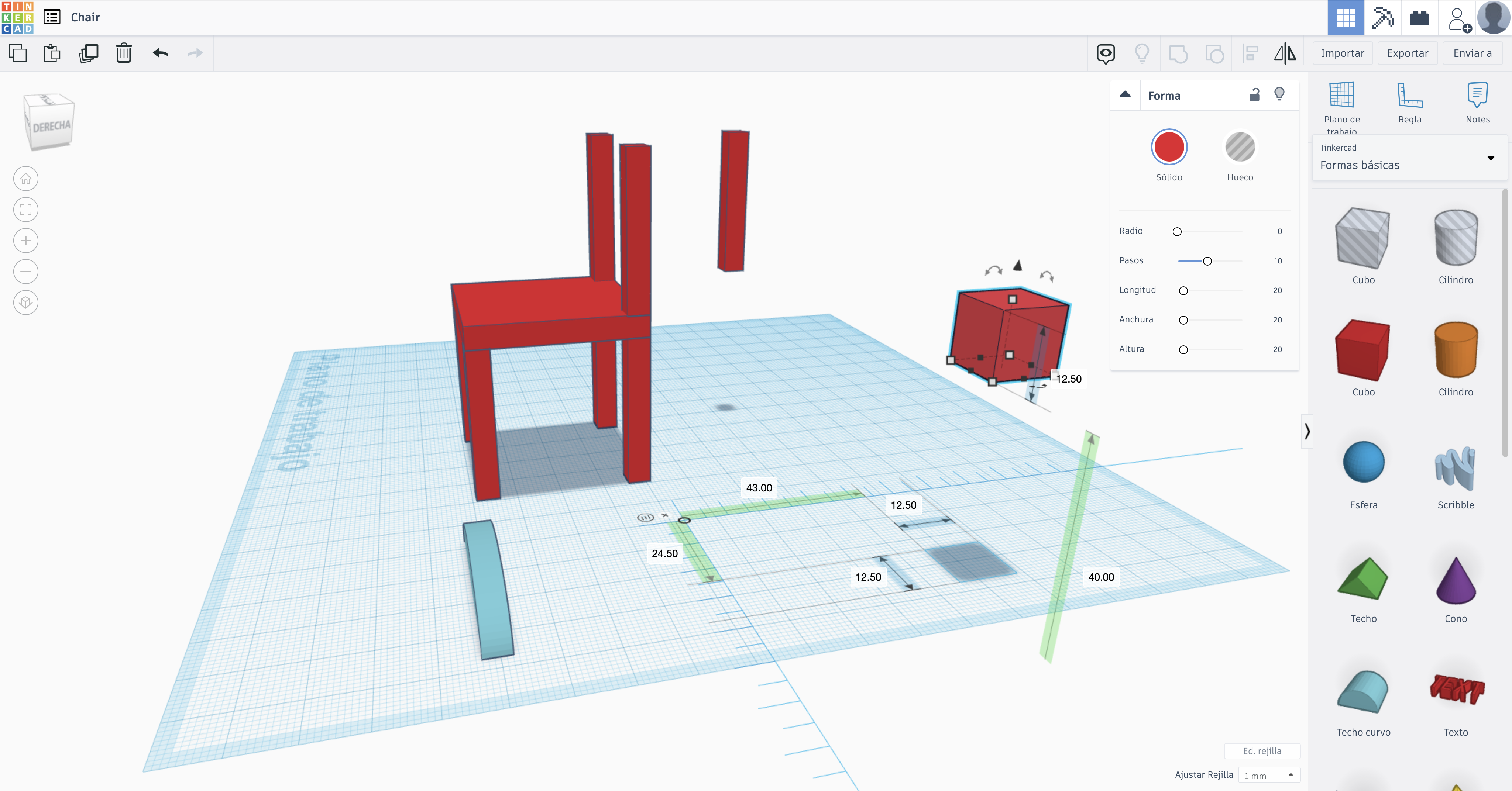Click the Enviar a button
Viewport: 1512px width, 791px height.
(x=1472, y=53)
